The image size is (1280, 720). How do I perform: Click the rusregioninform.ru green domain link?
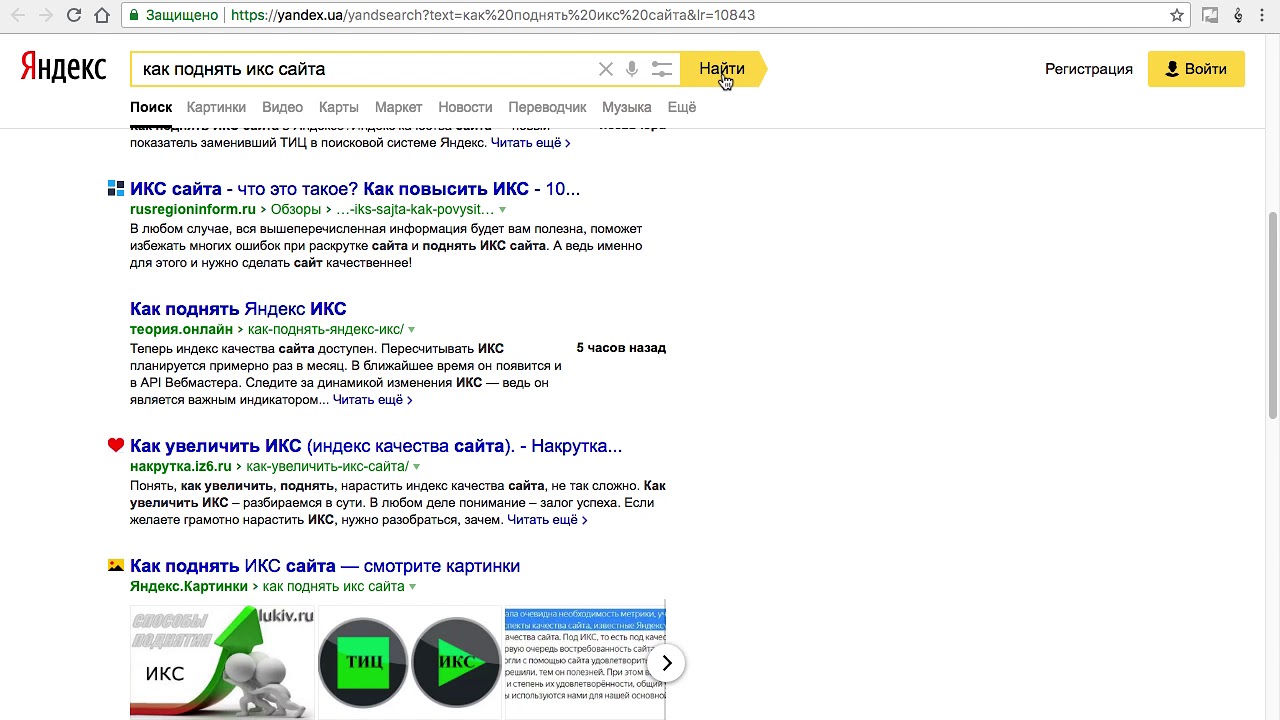coord(193,209)
